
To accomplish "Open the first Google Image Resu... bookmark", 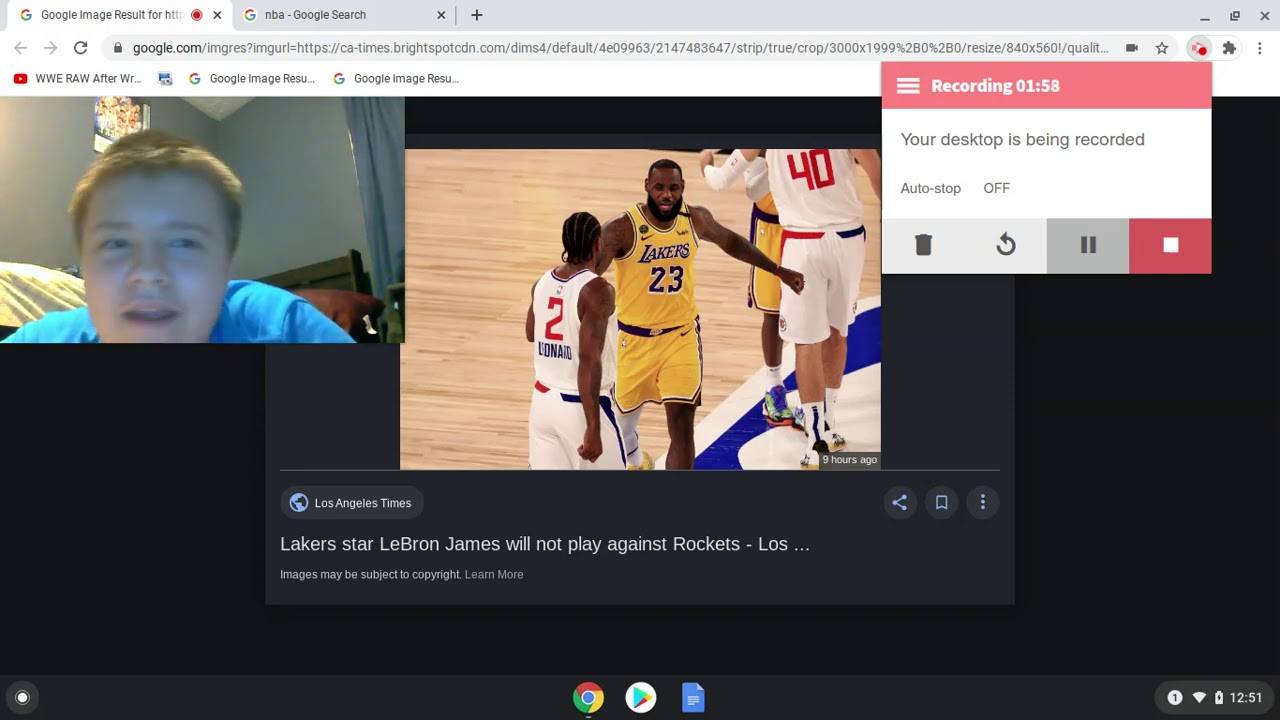I will [x=251, y=79].
